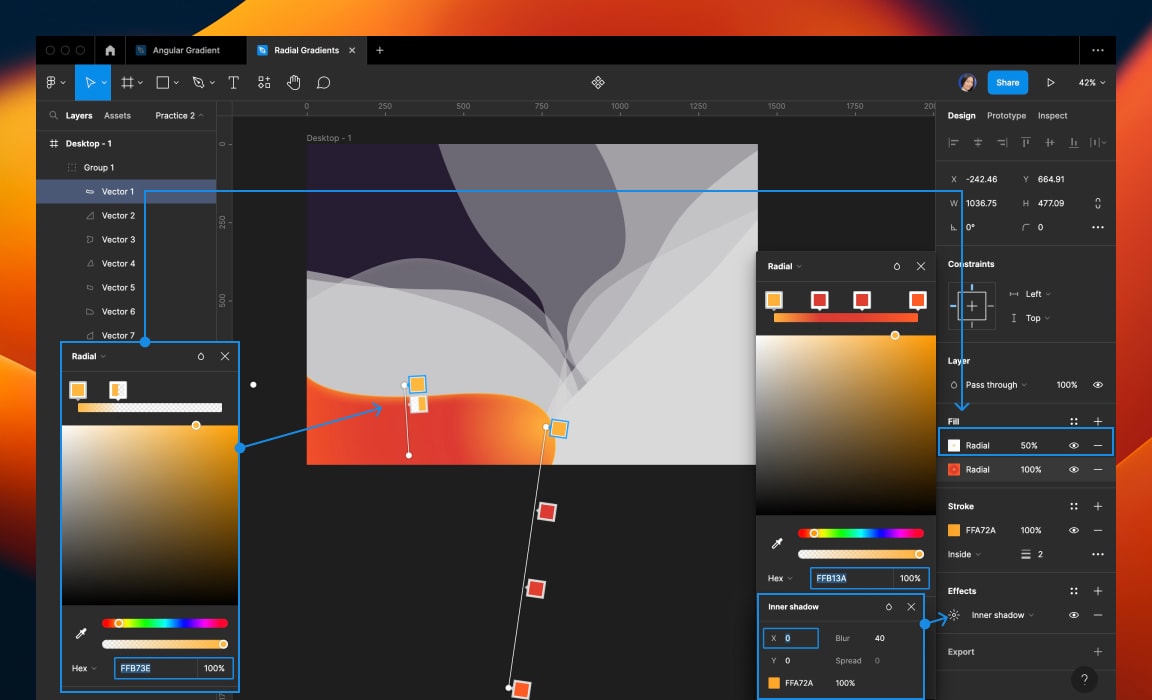Select the Hand tool
Image resolution: width=1152 pixels, height=700 pixels.
tap(294, 82)
